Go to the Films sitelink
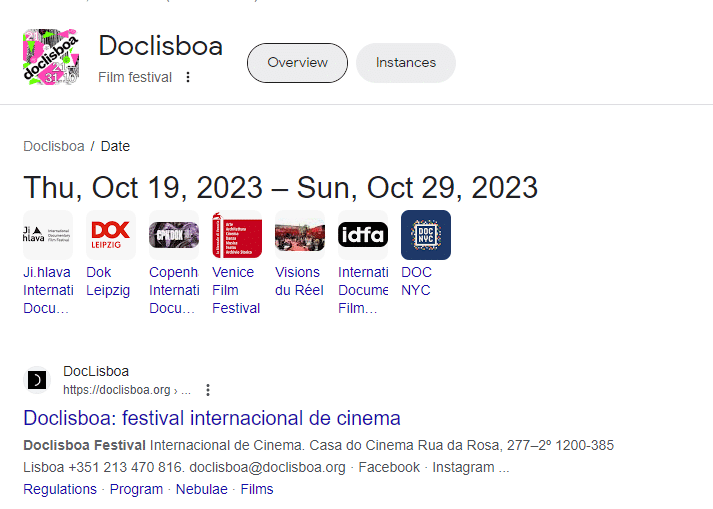This screenshot has width=713, height=509. 257,489
